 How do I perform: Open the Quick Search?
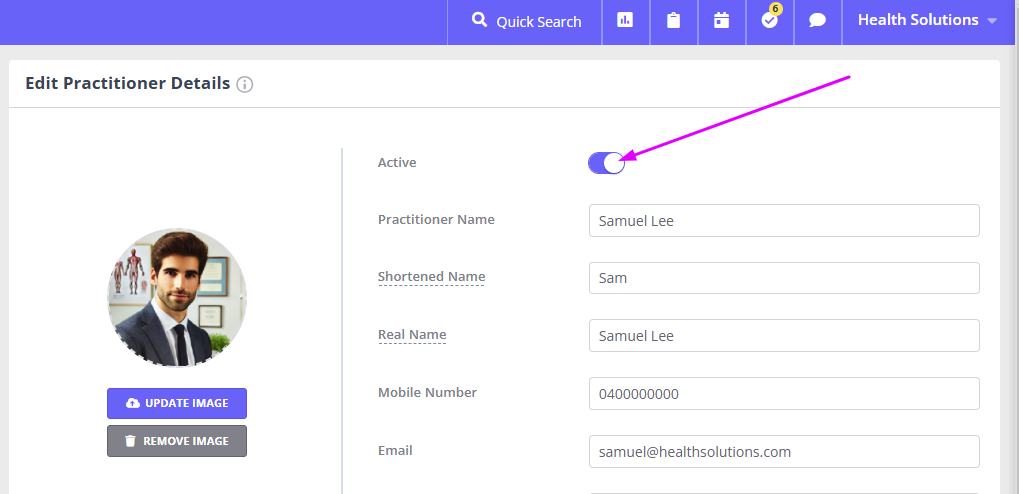[x=526, y=21]
